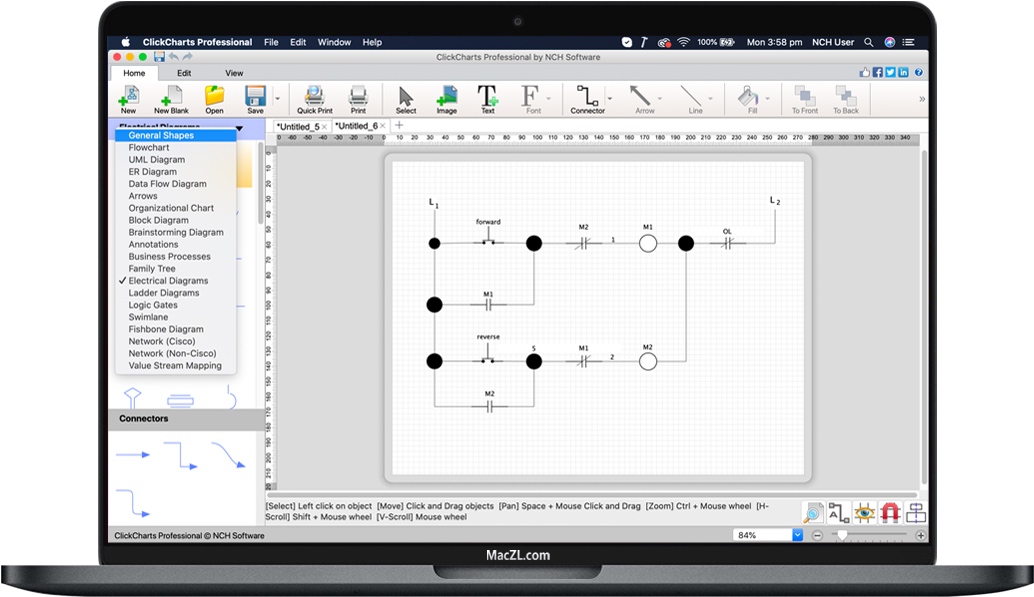Toggle grid visibility with the eye icon
This screenshot has width=1034, height=597.
(864, 512)
